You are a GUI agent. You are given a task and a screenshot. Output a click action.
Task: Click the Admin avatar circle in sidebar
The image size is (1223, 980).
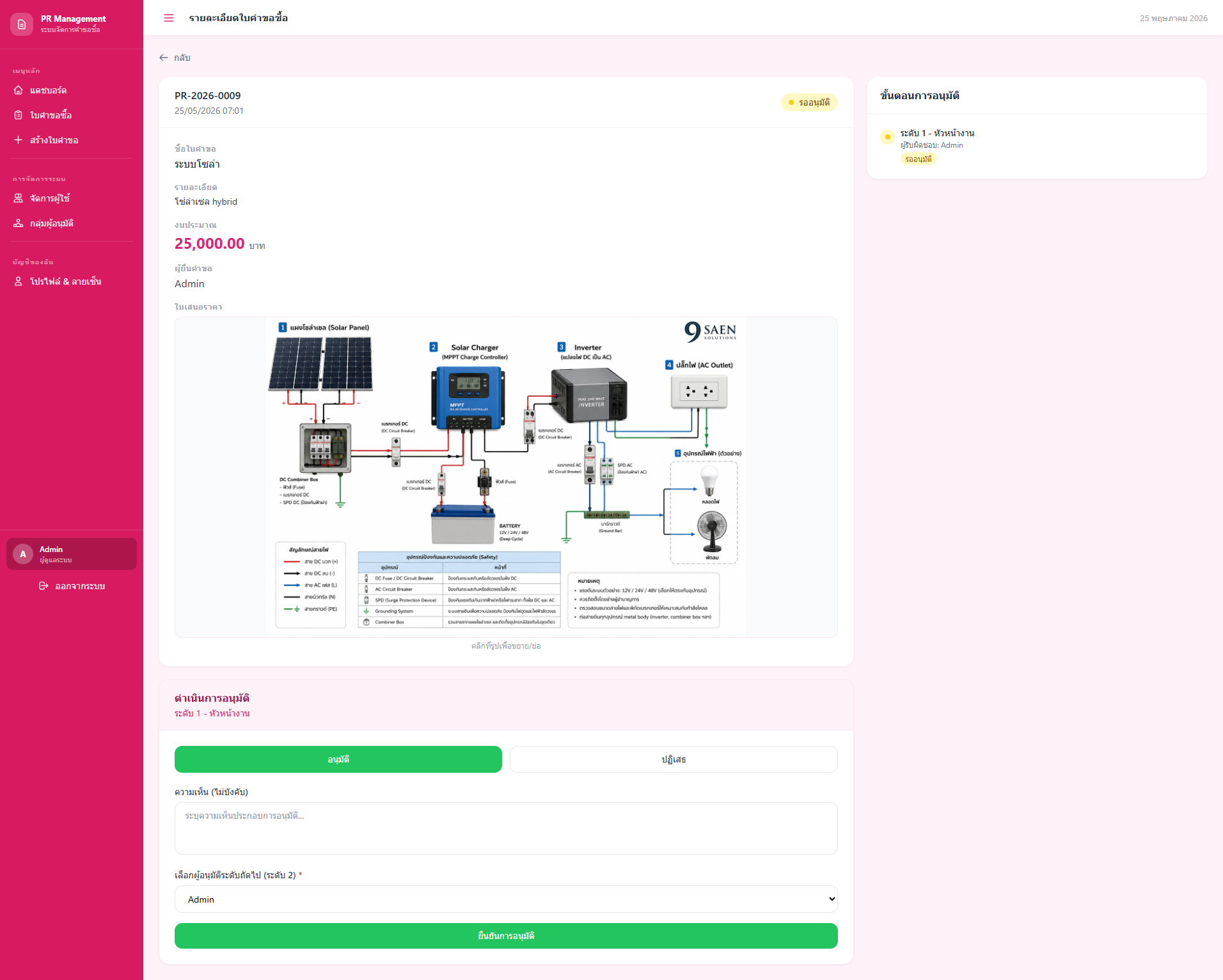(23, 554)
